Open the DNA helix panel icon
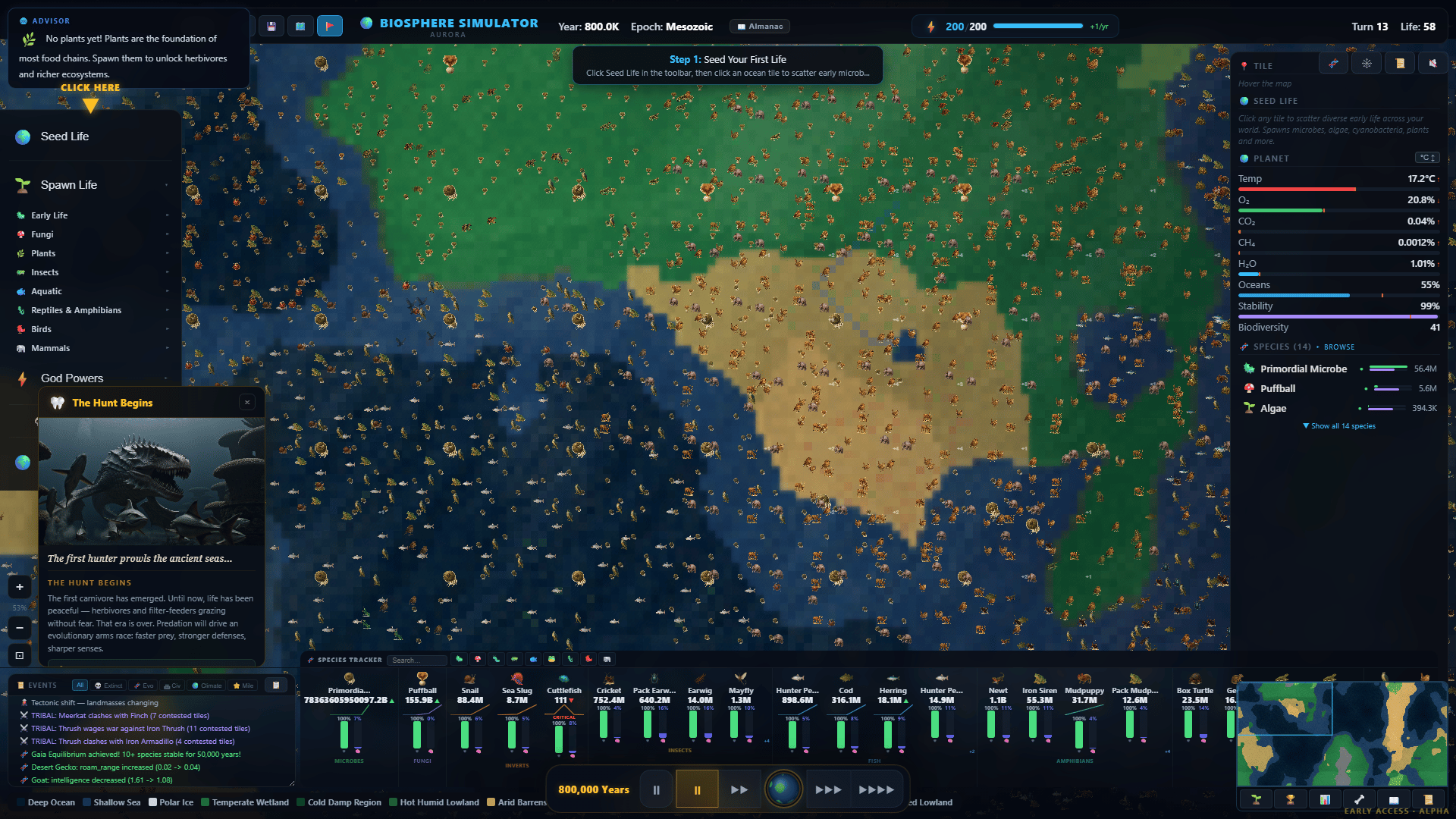 pyautogui.click(x=1333, y=64)
